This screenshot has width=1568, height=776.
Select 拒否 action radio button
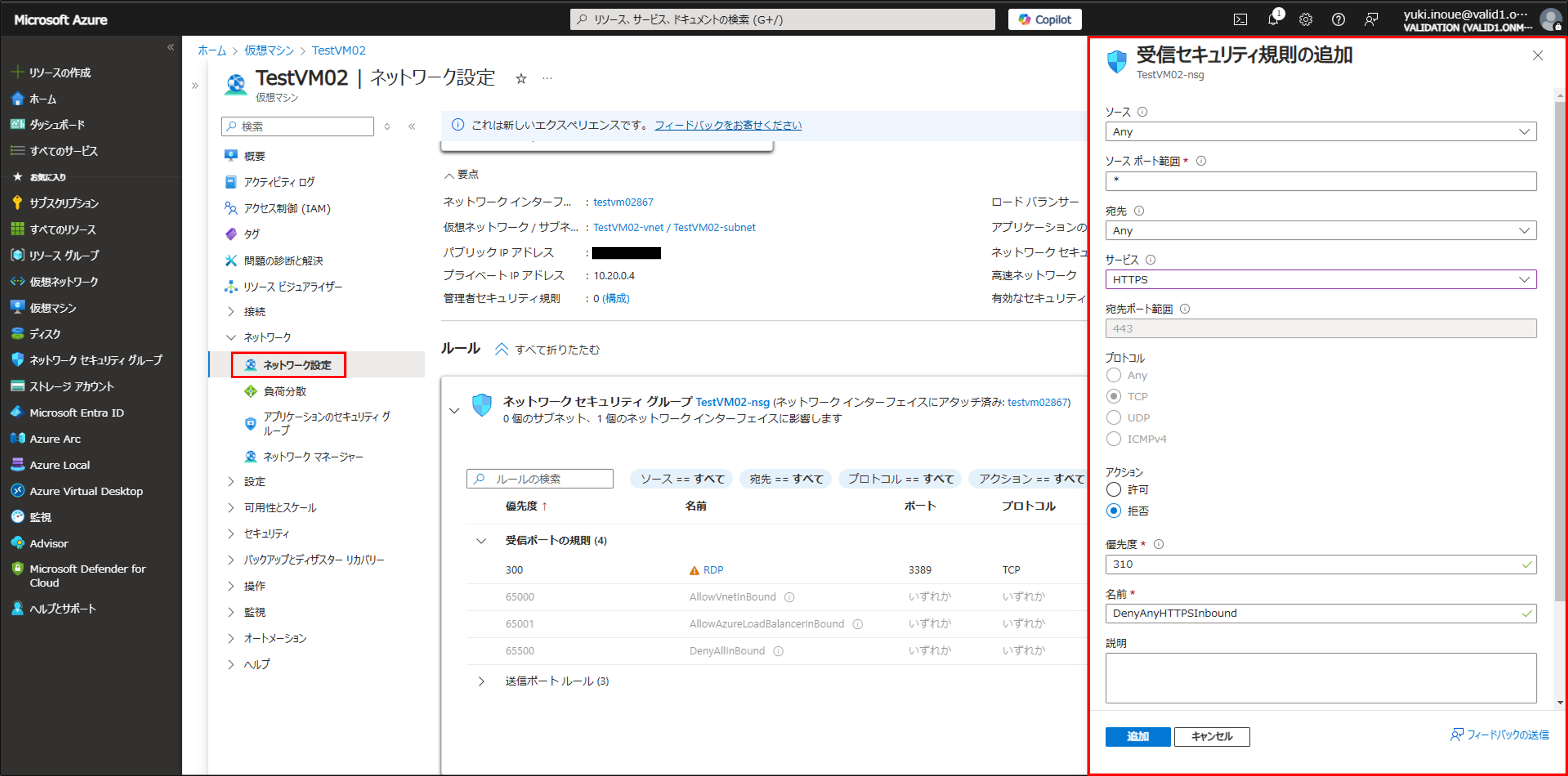1113,511
